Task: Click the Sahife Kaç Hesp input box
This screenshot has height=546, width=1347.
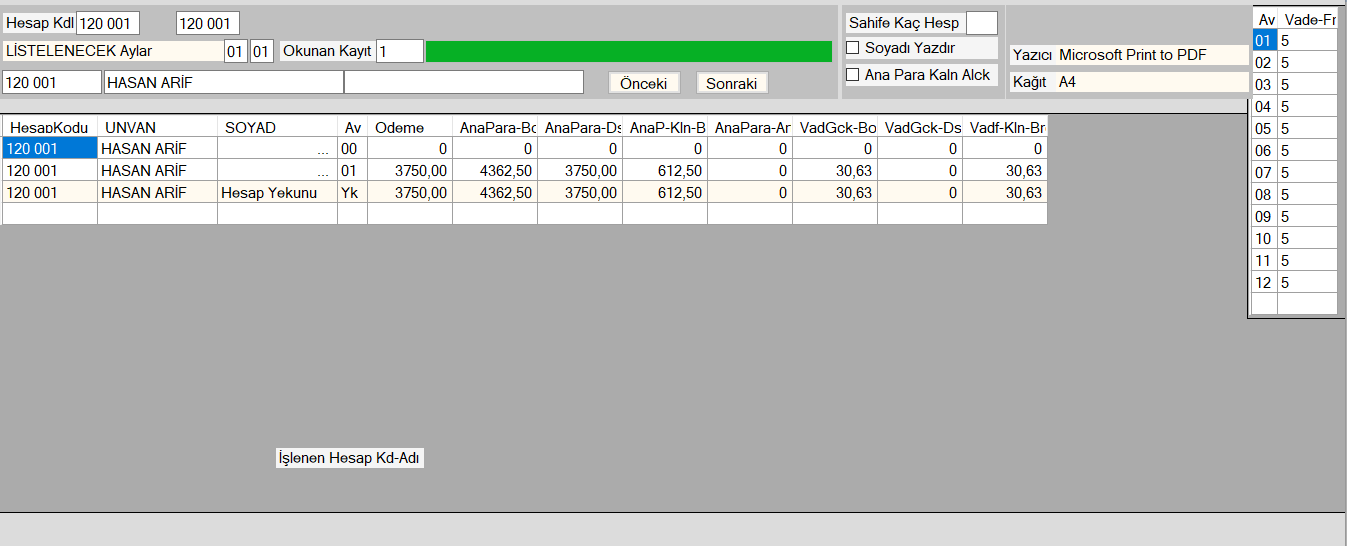Action: pyautogui.click(x=982, y=23)
